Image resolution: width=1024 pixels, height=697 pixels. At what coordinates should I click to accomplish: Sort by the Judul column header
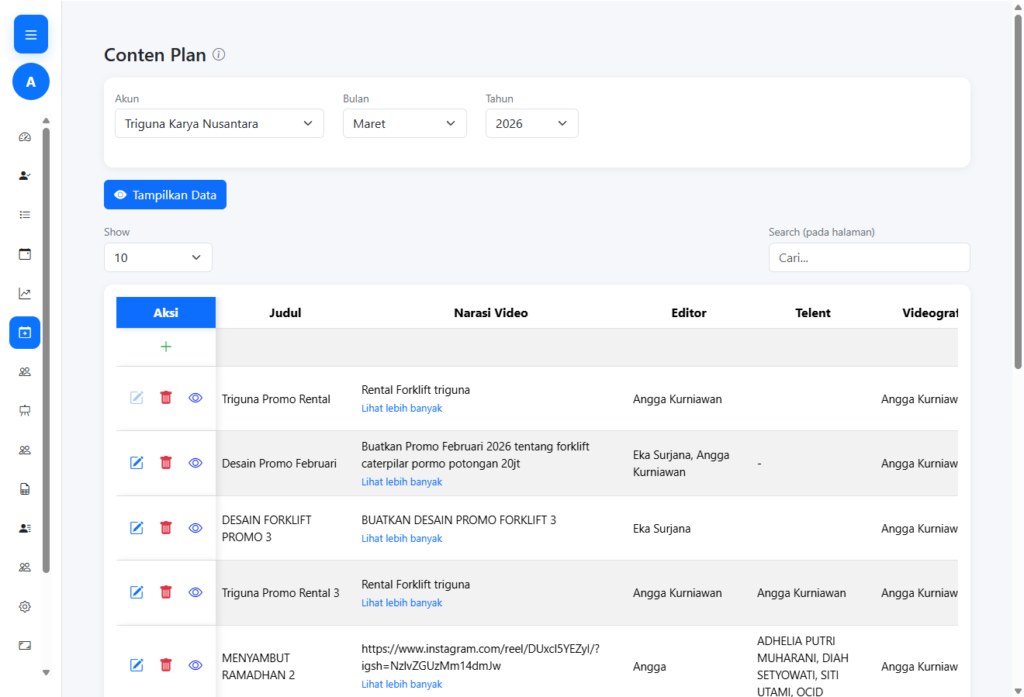click(285, 313)
